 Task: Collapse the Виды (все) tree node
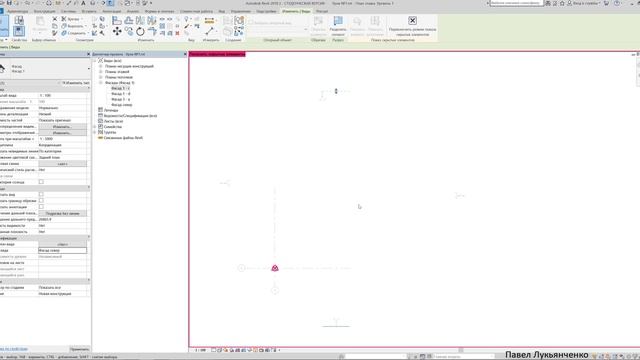(x=95, y=60)
